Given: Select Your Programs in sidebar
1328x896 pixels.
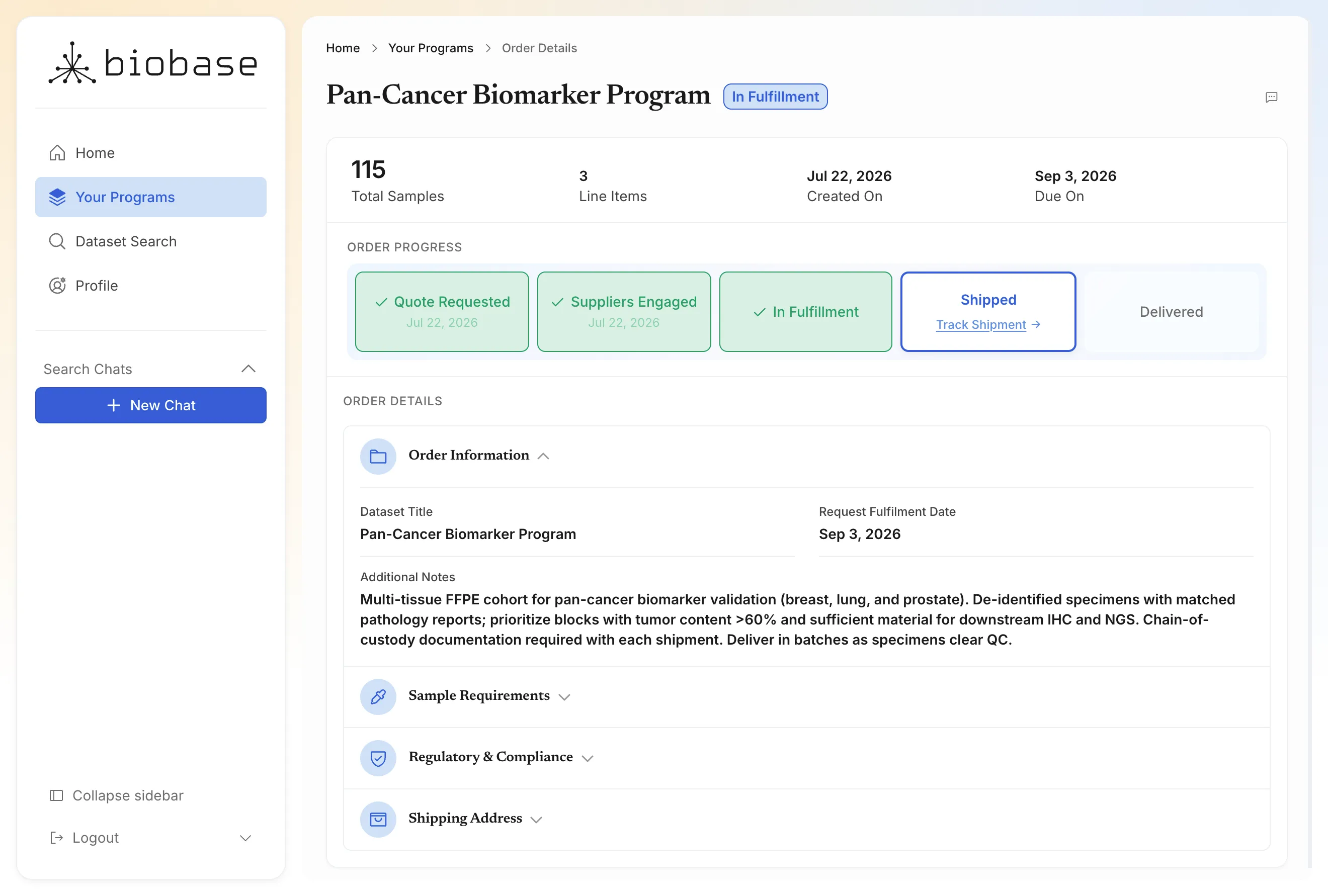Looking at the screenshot, I should [151, 197].
